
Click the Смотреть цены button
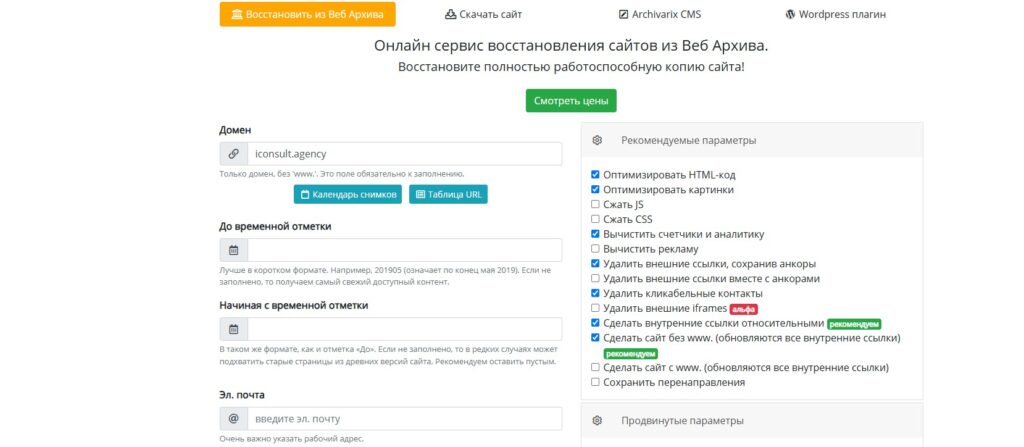point(571,101)
